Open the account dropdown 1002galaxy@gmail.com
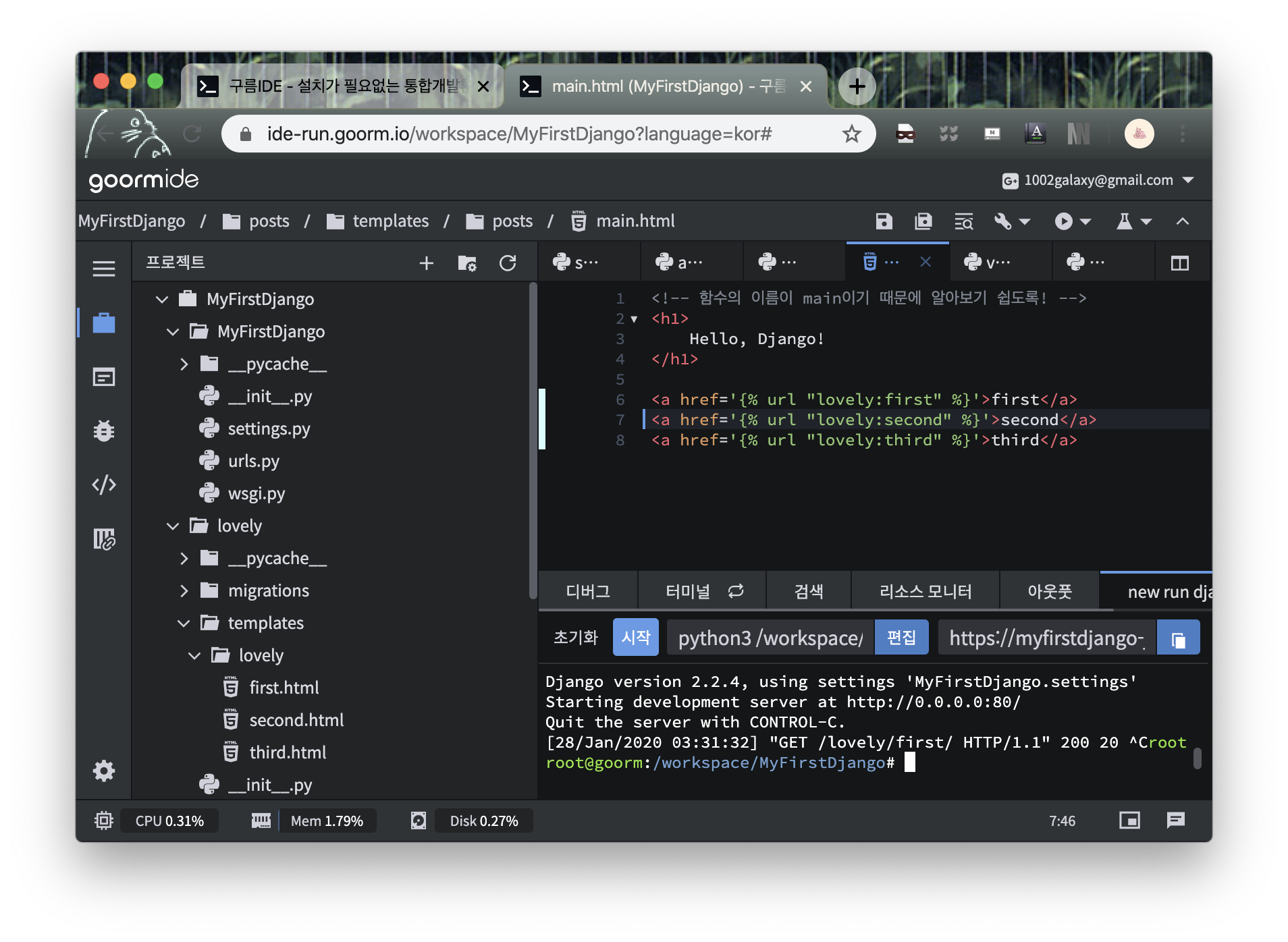The width and height of the screenshot is (1288, 942). click(1098, 180)
